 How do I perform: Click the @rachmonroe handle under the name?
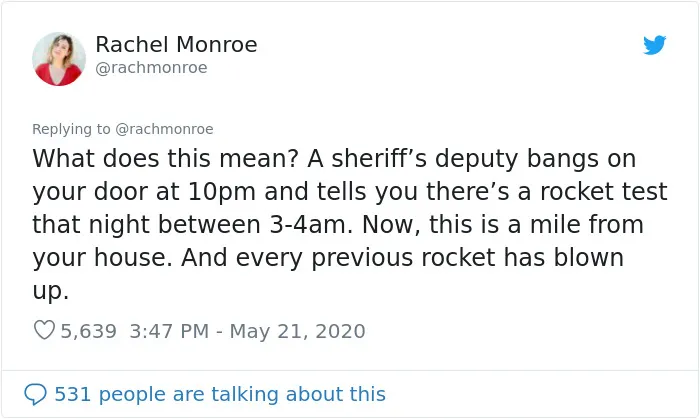[151, 68]
